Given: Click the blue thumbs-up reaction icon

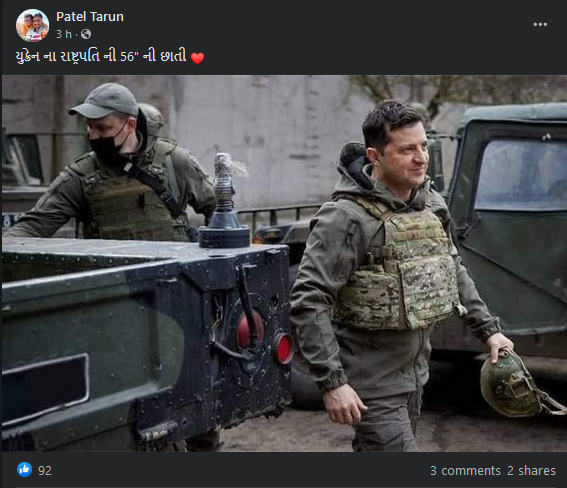Looking at the screenshot, I should click(x=24, y=470).
